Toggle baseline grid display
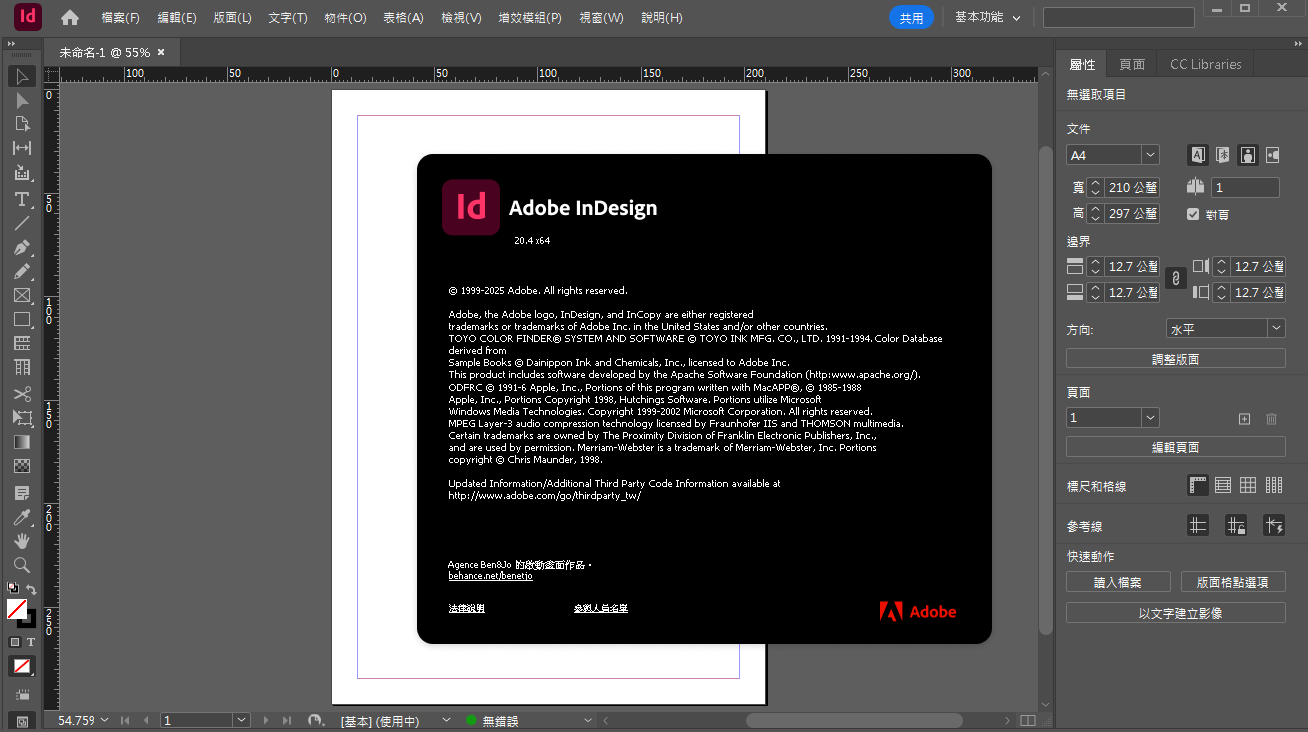The height and width of the screenshot is (732, 1308). [1223, 485]
